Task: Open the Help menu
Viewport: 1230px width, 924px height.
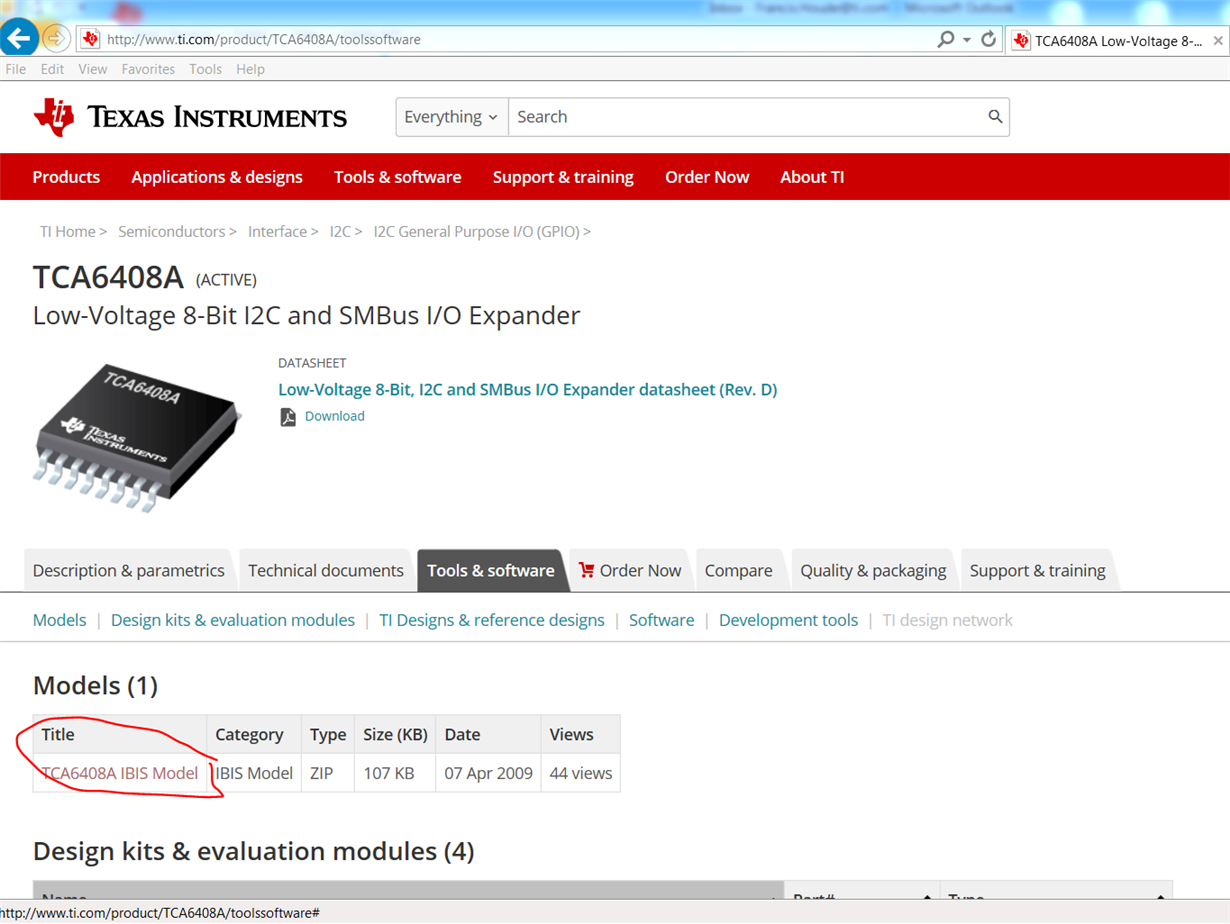Action: point(250,69)
